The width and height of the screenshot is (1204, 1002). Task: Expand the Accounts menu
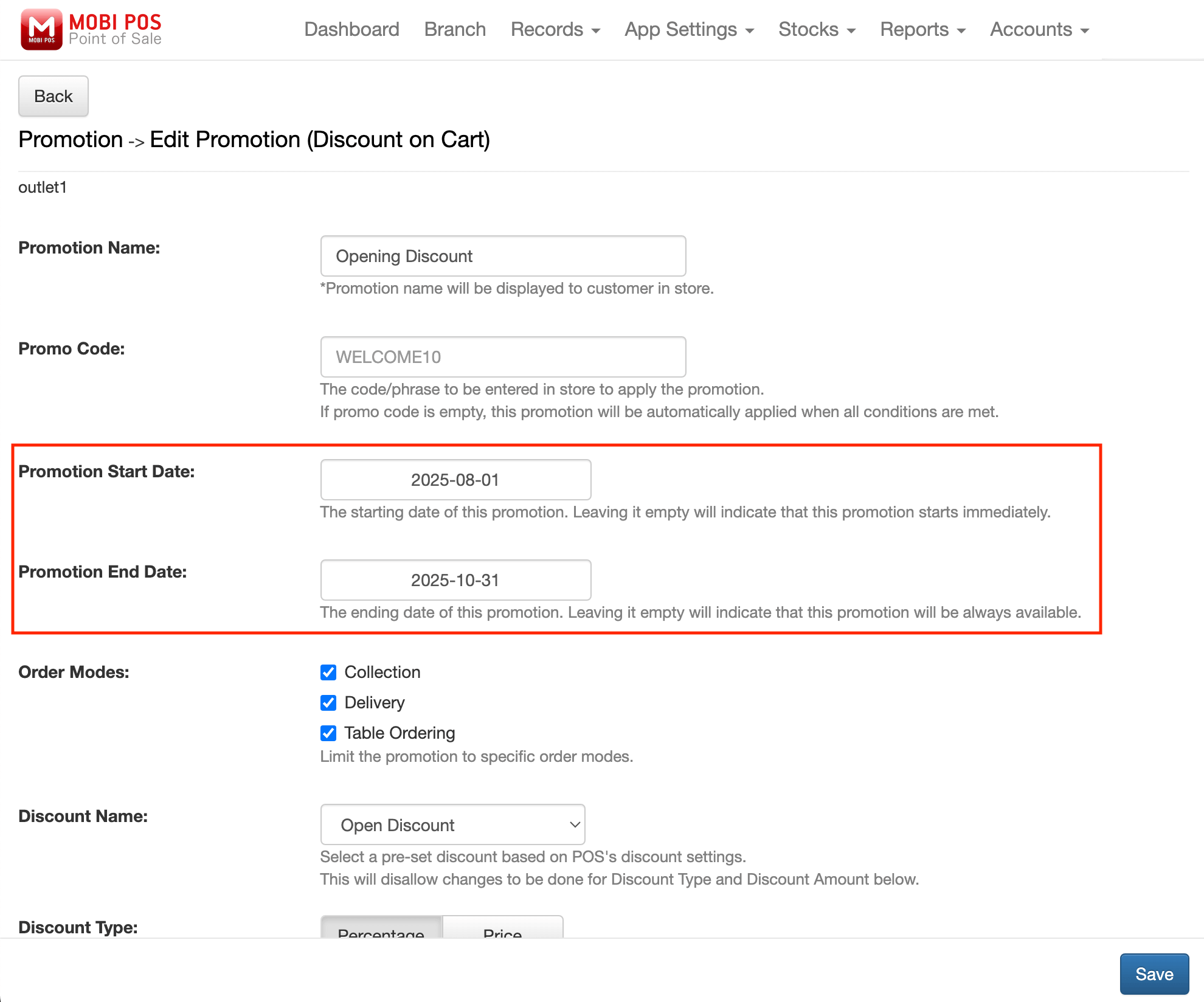(1039, 29)
